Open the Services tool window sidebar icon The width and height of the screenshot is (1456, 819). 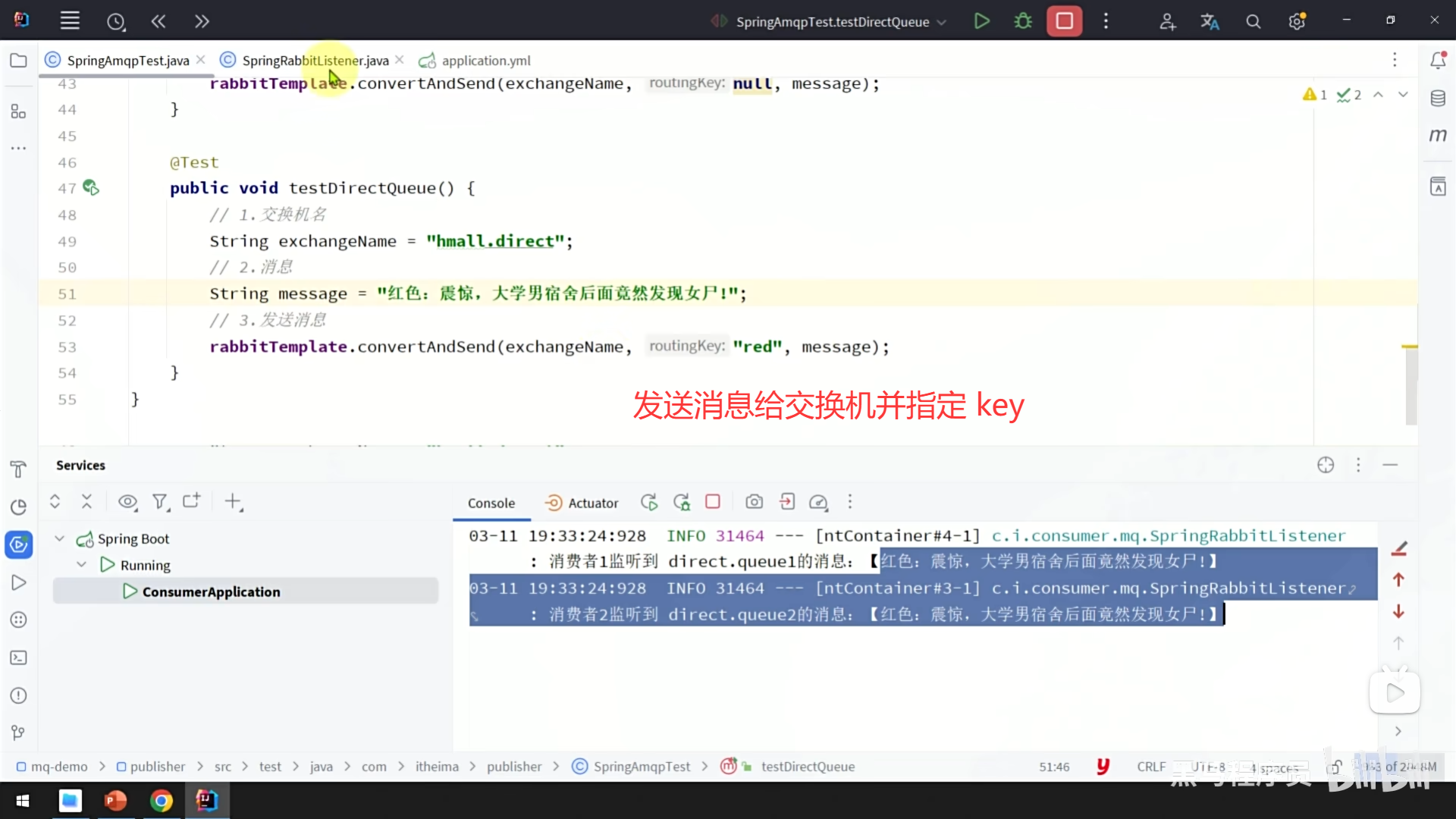click(x=18, y=544)
